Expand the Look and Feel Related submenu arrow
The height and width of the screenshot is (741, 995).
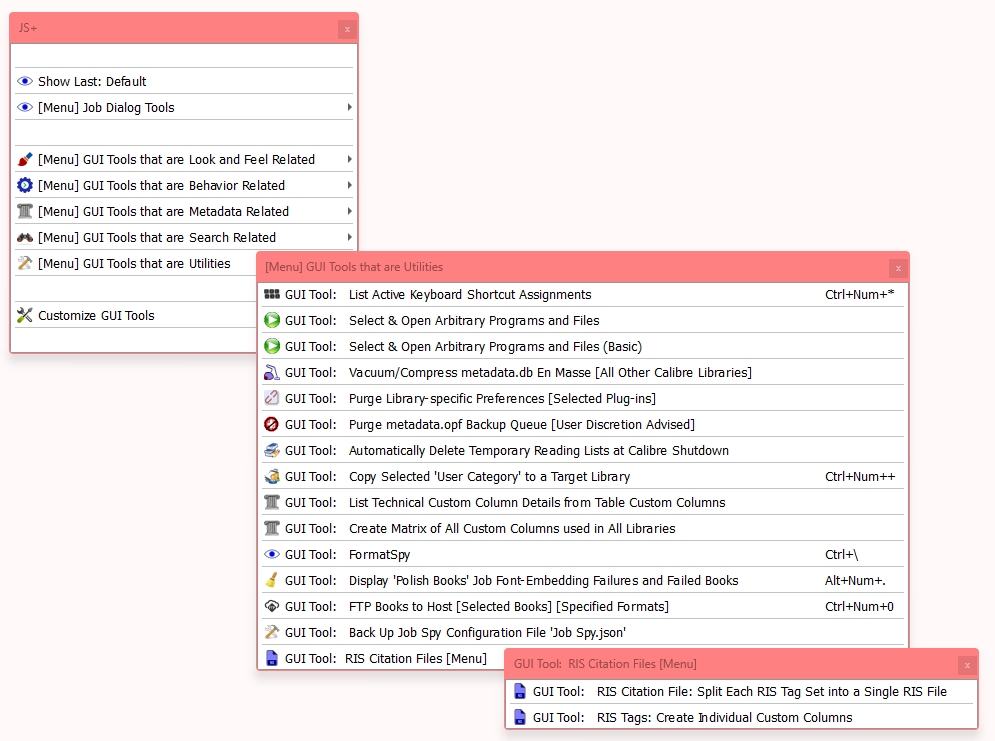(x=350, y=159)
